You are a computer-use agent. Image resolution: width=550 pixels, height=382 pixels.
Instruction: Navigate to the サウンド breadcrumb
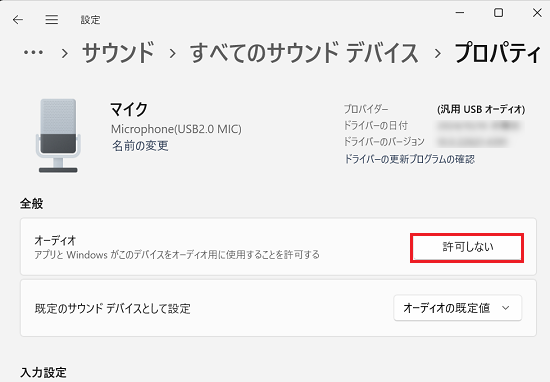(x=118, y=53)
